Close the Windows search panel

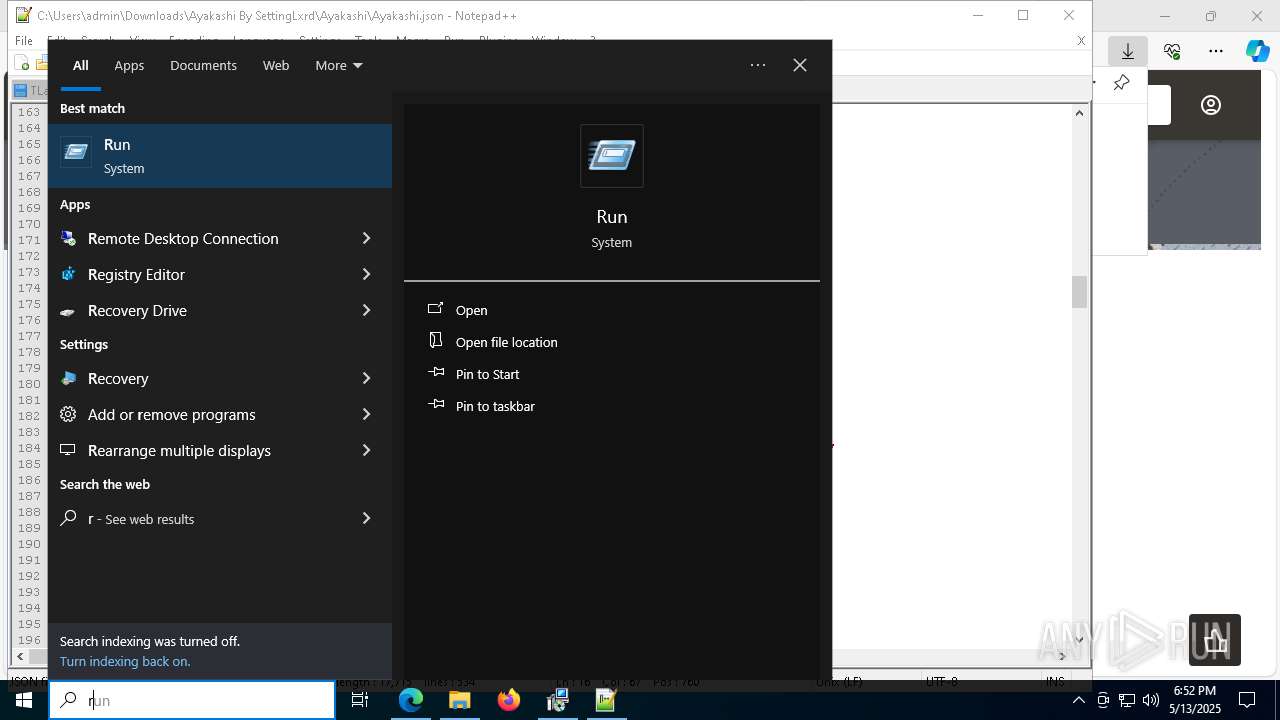[800, 65]
